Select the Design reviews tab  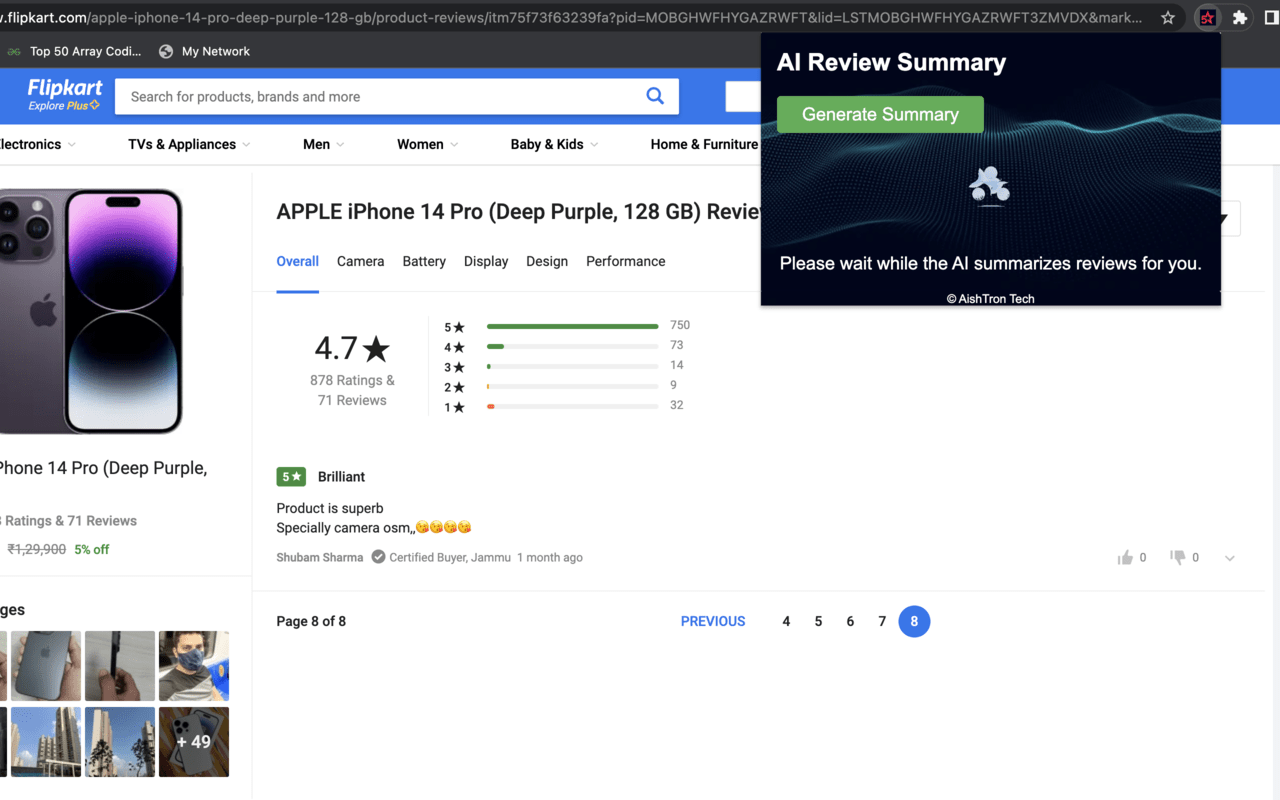point(547,261)
